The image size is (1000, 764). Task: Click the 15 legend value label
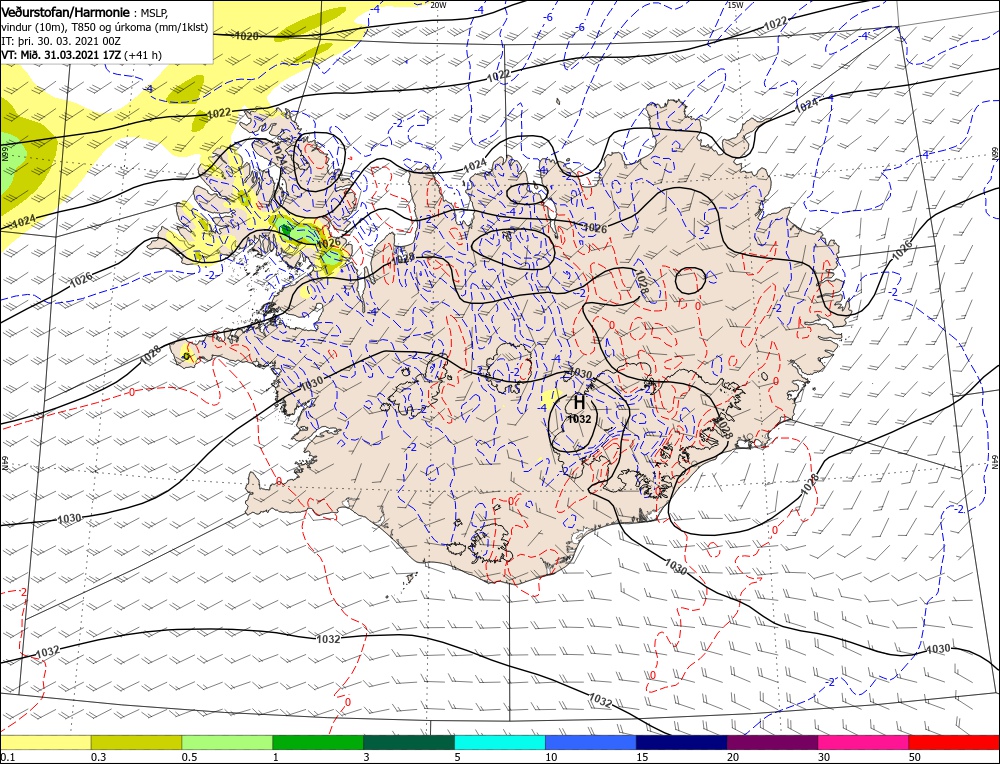(x=642, y=757)
